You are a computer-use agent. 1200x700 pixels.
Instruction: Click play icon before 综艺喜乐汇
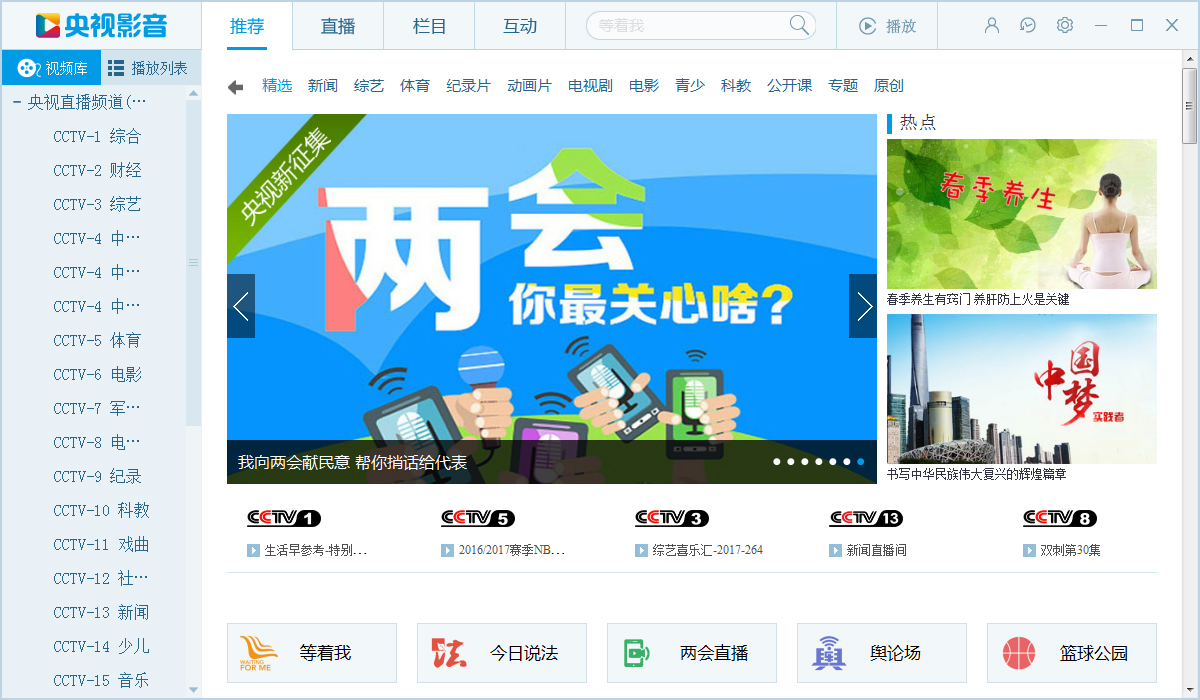[x=641, y=550]
